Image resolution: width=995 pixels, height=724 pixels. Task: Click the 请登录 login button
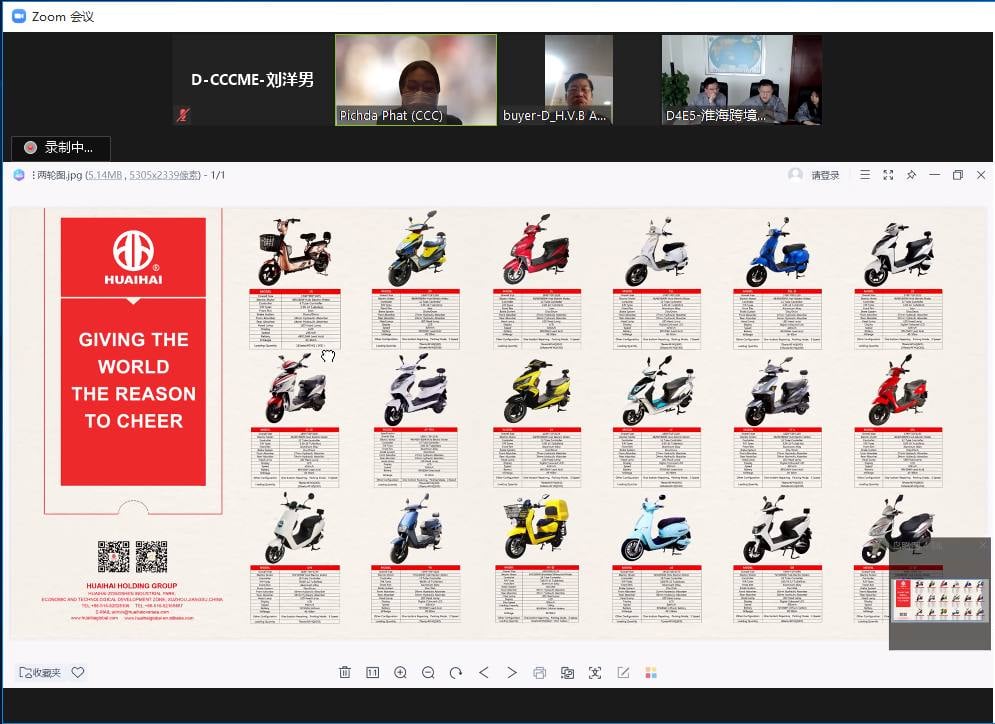(x=825, y=175)
